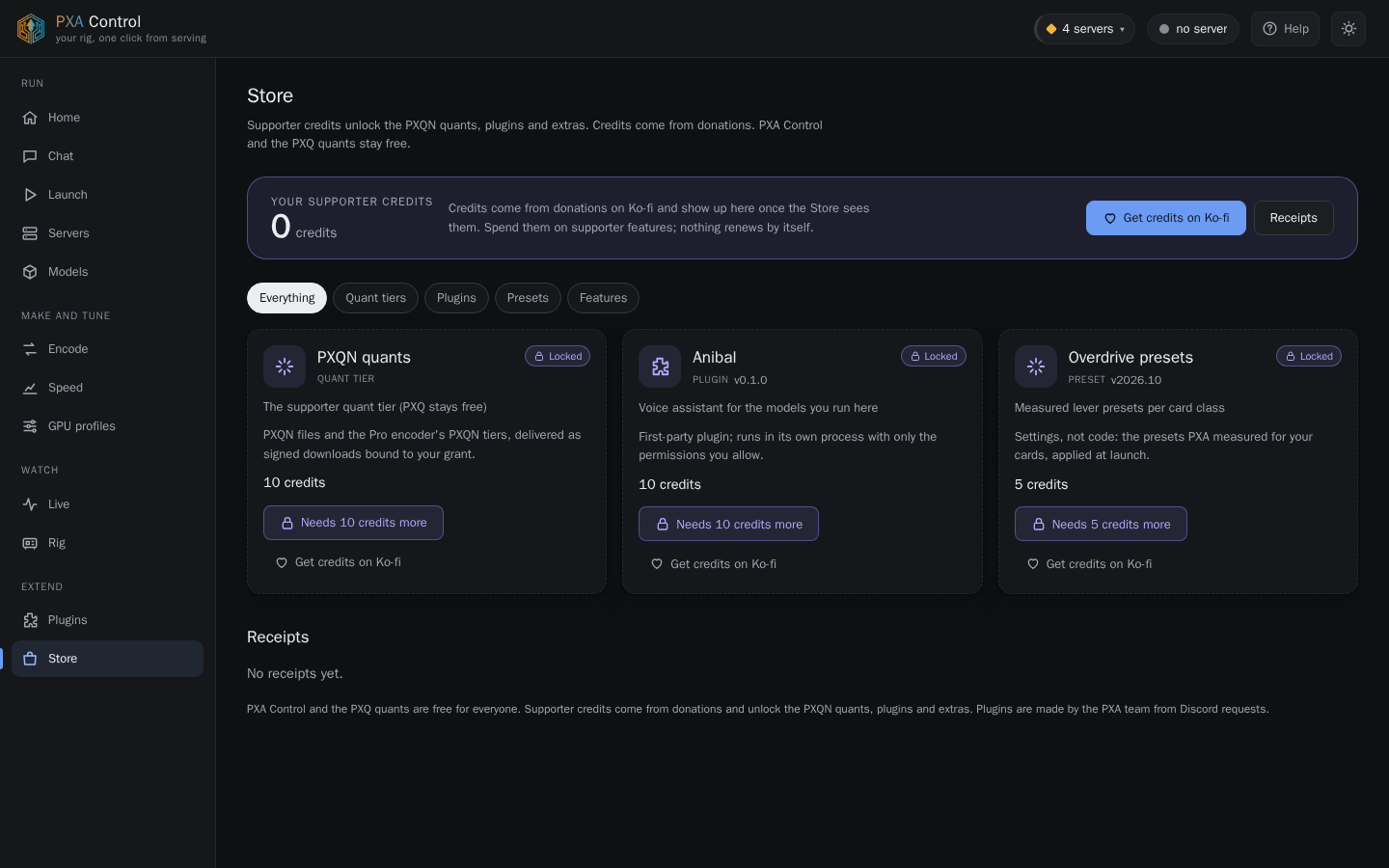The width and height of the screenshot is (1389, 868).
Task: Click PXQN Needs 10 credits more button
Action: (353, 523)
